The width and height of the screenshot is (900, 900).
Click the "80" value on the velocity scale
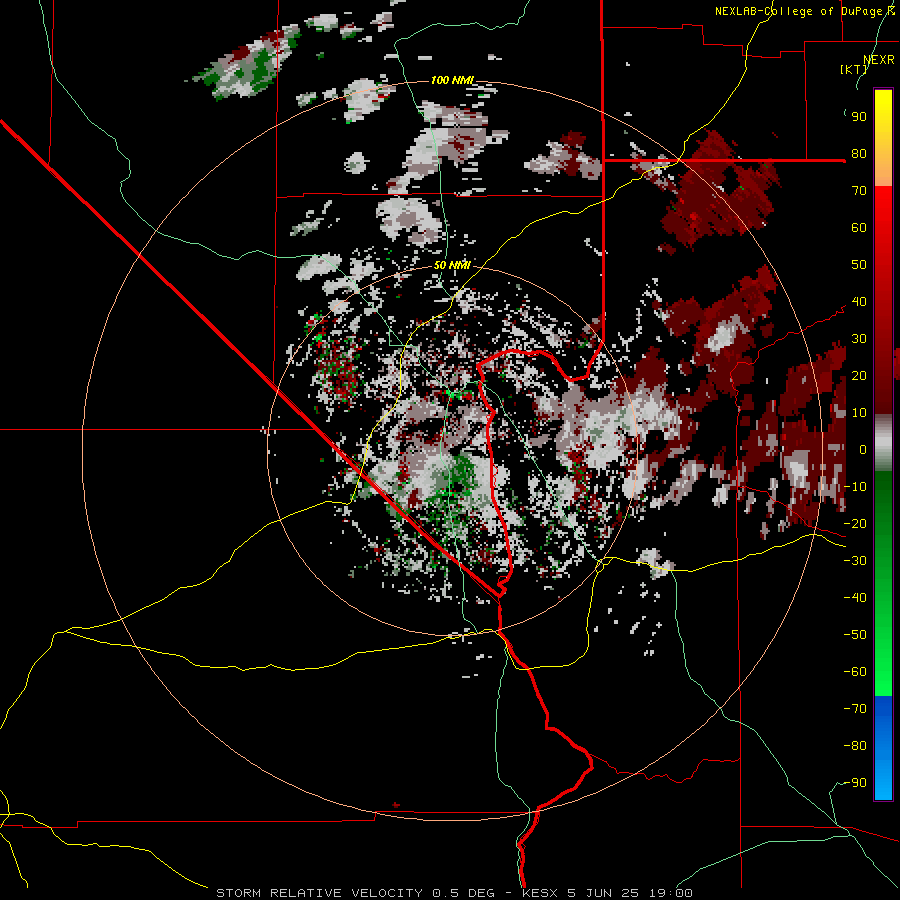coord(859,154)
